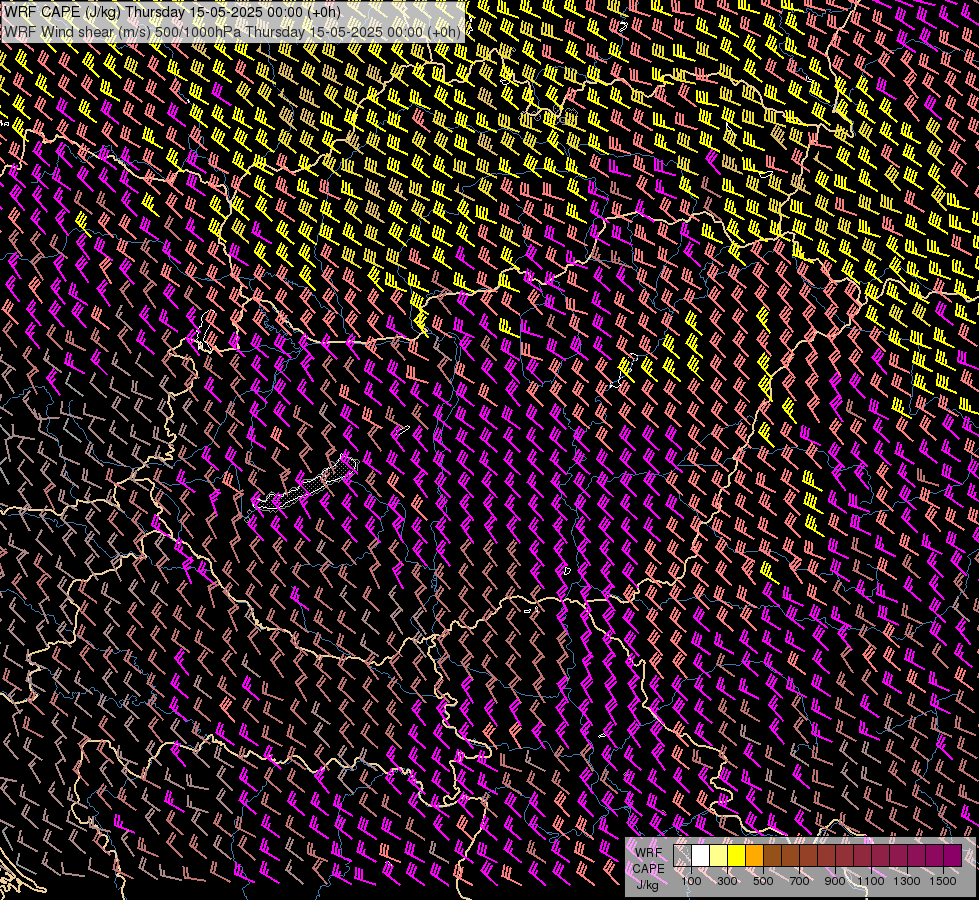
Task: Click the bright yellow CAPE legend swatch
Action: coord(737,856)
